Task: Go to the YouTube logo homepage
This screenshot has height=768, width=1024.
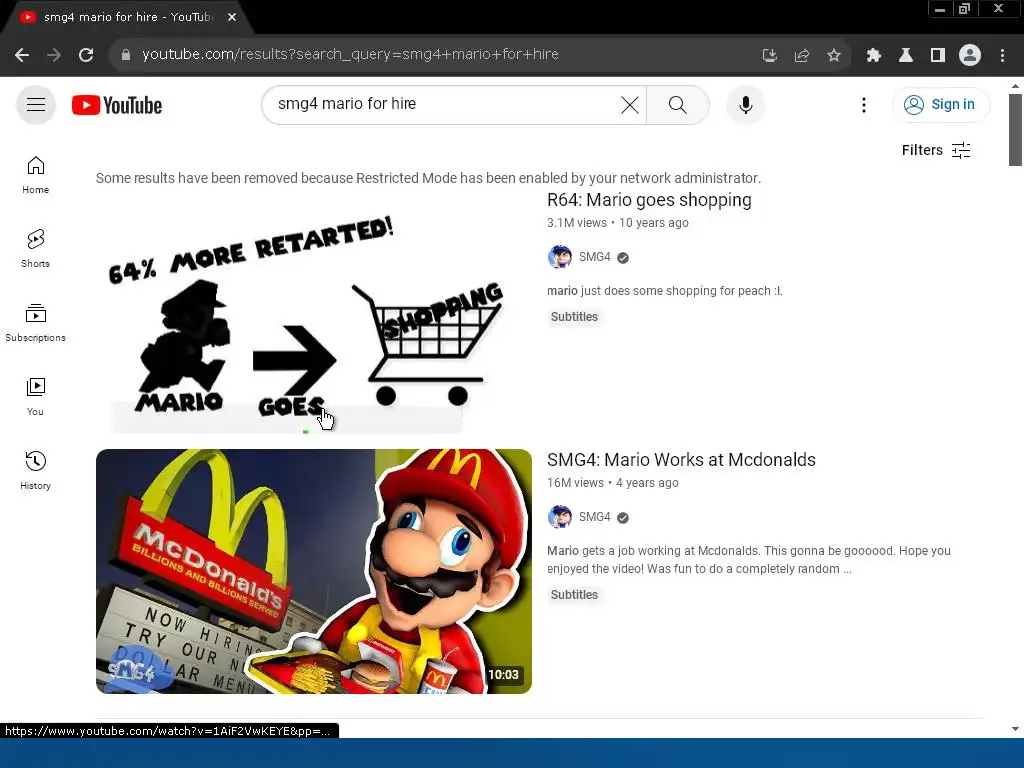Action: point(117,105)
